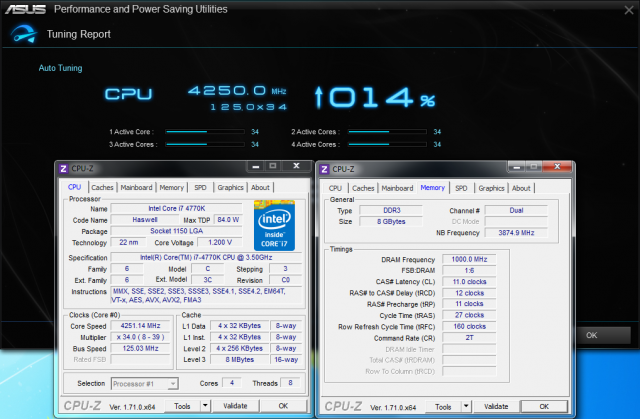Click the 4250.0 MHz CPU frequency readout

tap(237, 91)
